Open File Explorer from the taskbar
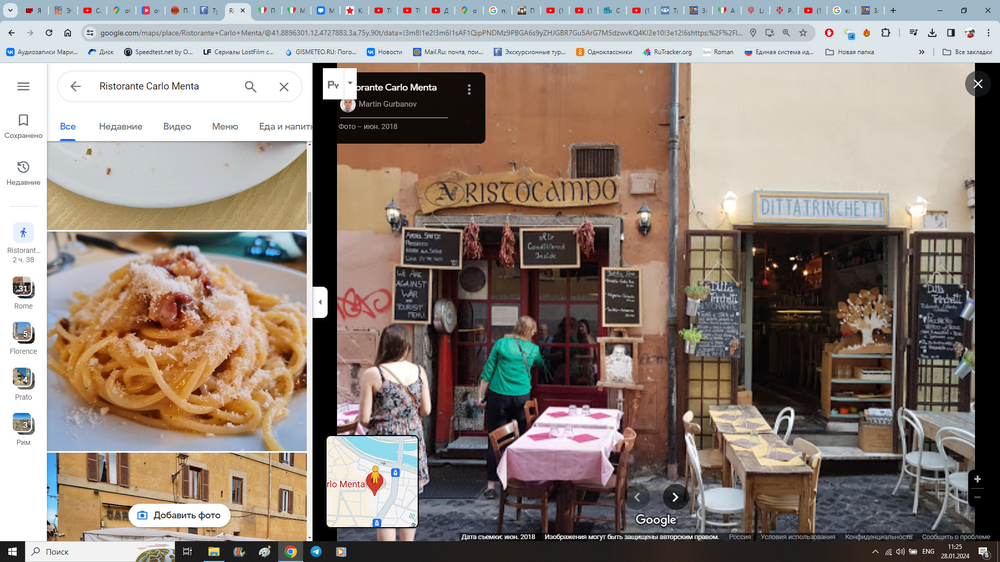 214,552
